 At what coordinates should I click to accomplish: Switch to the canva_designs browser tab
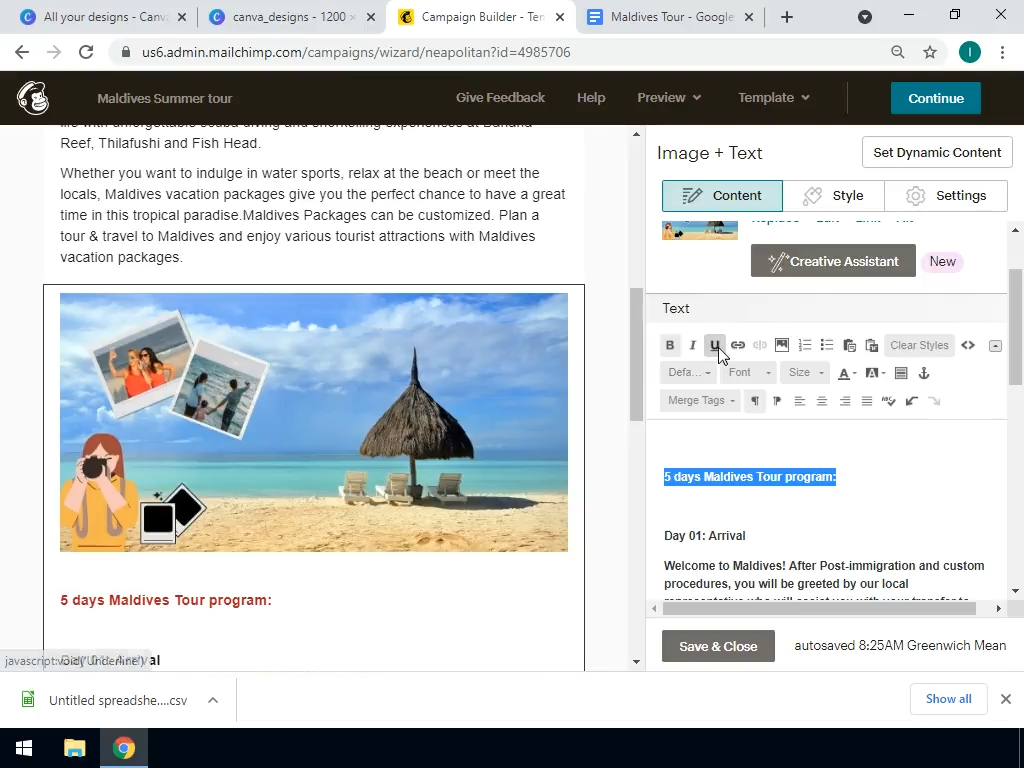(293, 17)
